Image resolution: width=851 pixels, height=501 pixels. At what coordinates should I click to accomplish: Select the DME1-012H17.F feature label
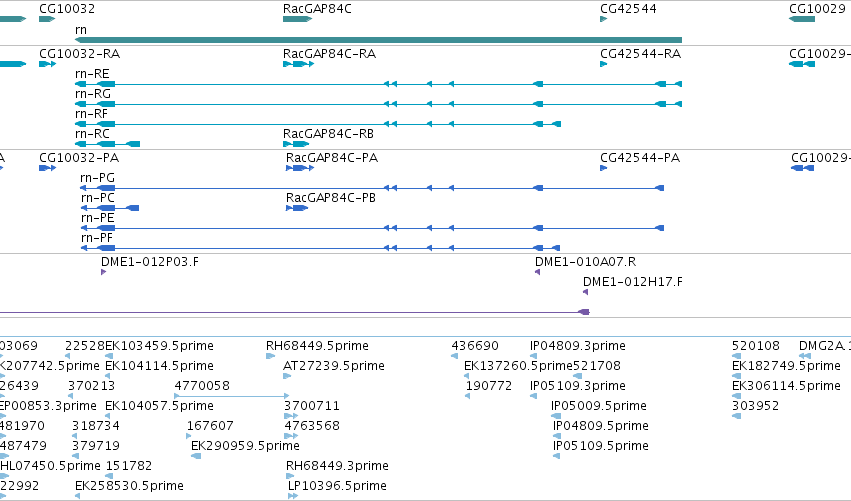[633, 282]
